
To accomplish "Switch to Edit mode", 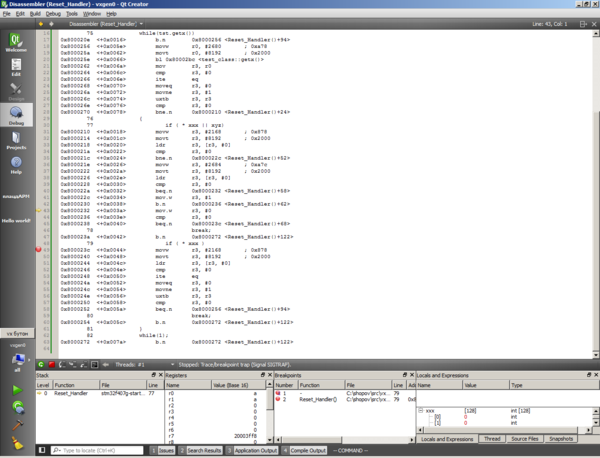I will pyautogui.click(x=16, y=67).
